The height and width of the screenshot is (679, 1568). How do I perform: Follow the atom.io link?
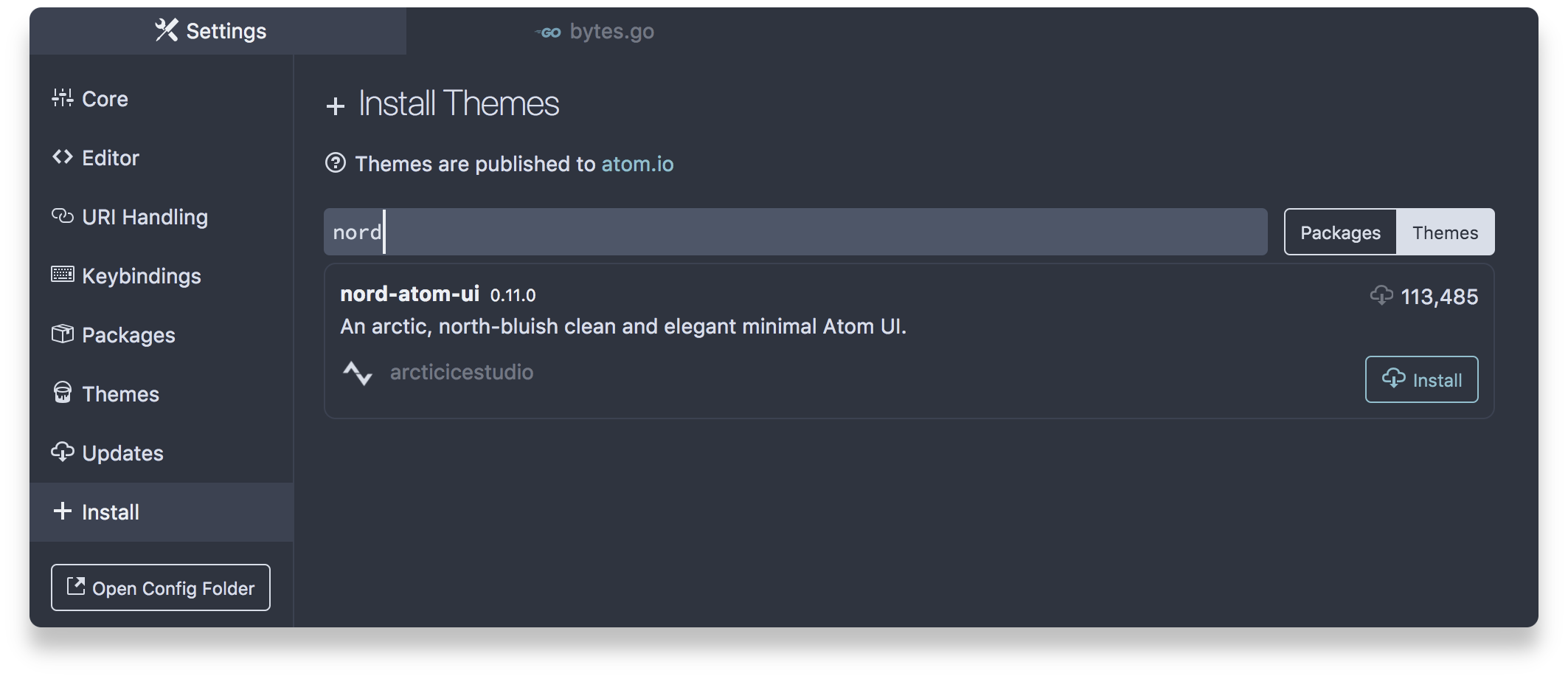pyautogui.click(x=637, y=164)
